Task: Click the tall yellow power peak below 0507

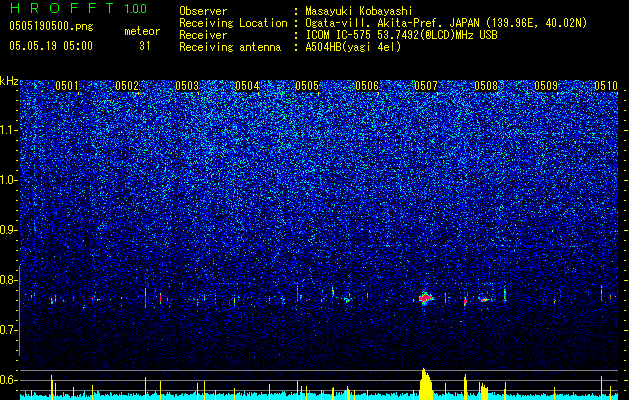Action: point(426,384)
